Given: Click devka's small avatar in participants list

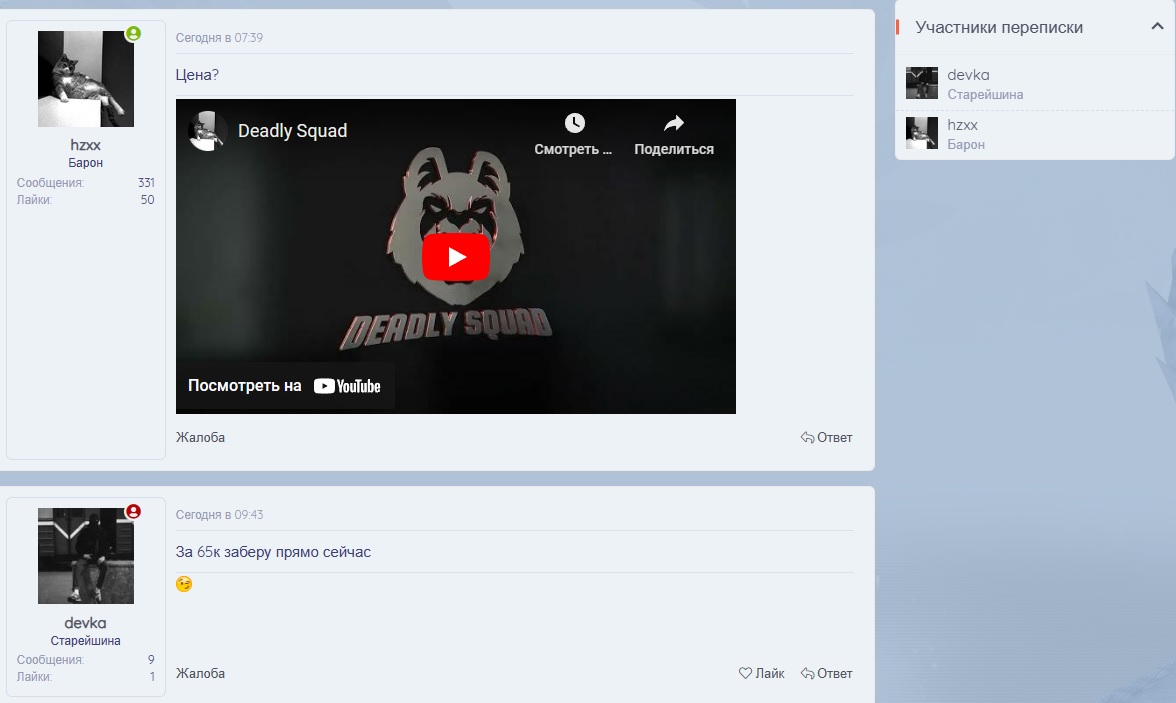Looking at the screenshot, I should pyautogui.click(x=921, y=83).
